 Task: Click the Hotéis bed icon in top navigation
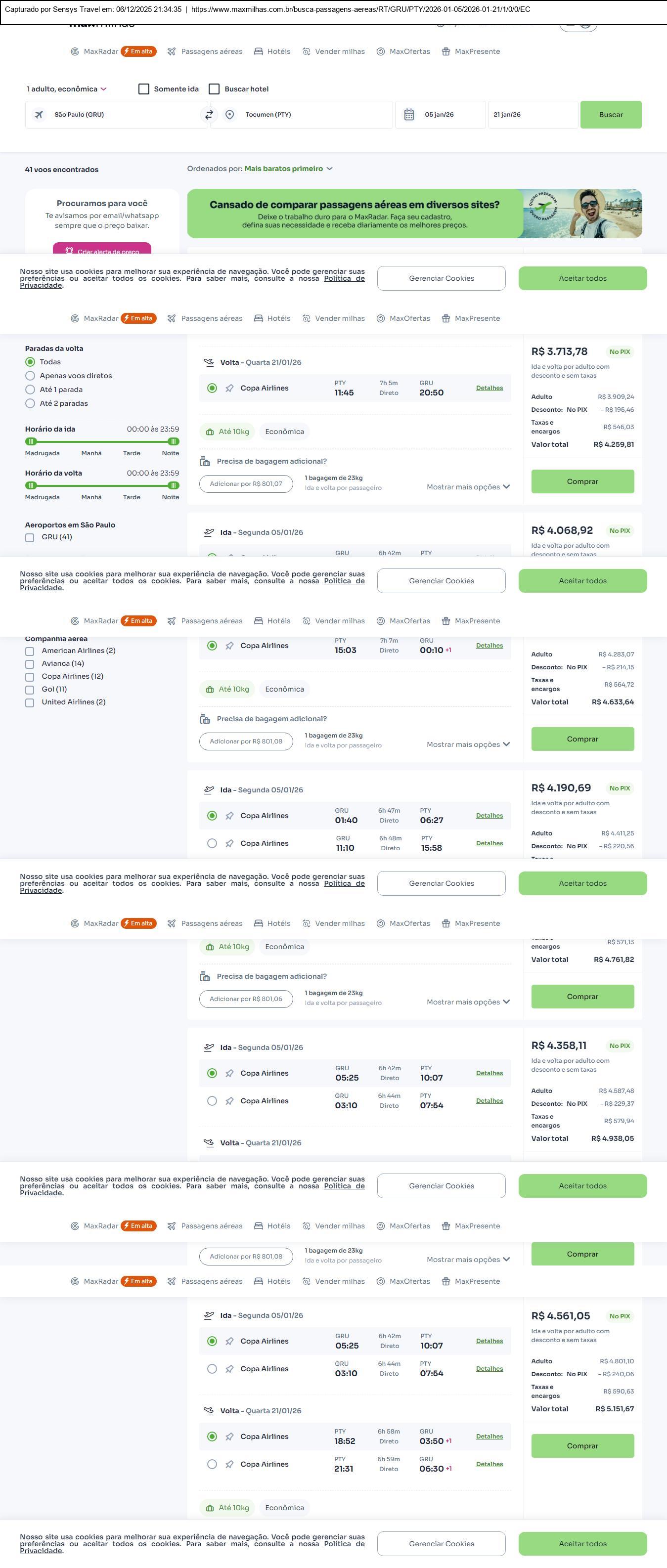tap(259, 52)
